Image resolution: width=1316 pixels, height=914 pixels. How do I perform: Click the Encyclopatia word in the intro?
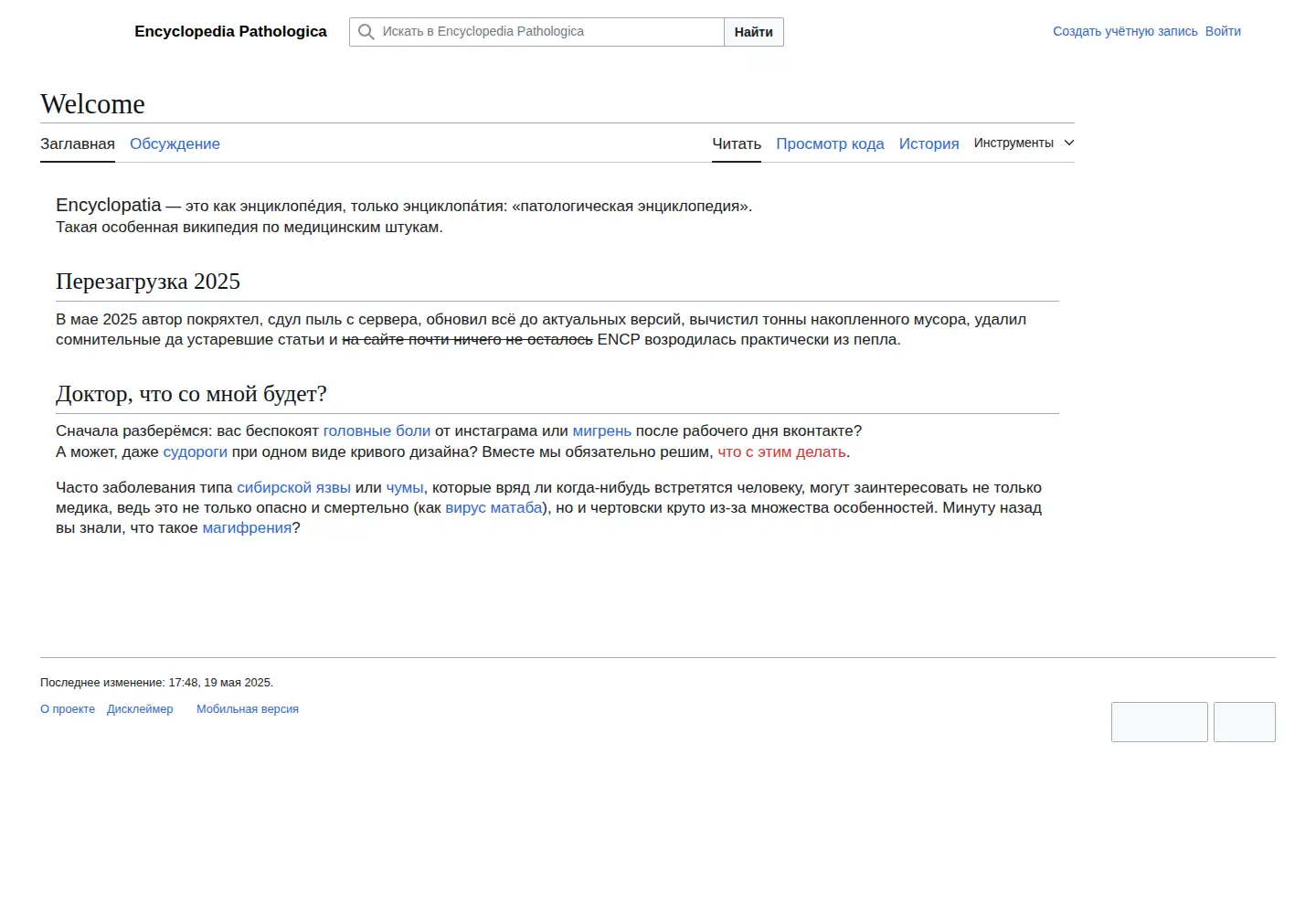click(x=109, y=205)
